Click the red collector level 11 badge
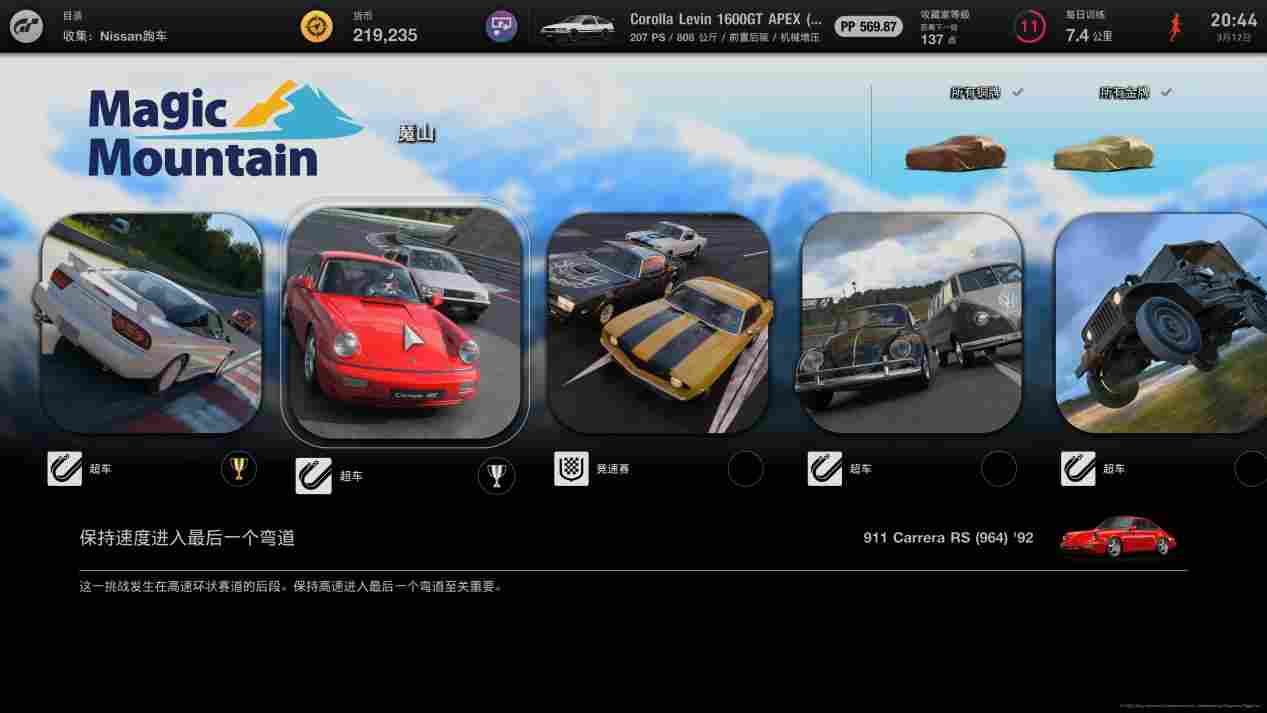This screenshot has width=1267, height=713. click(1029, 25)
